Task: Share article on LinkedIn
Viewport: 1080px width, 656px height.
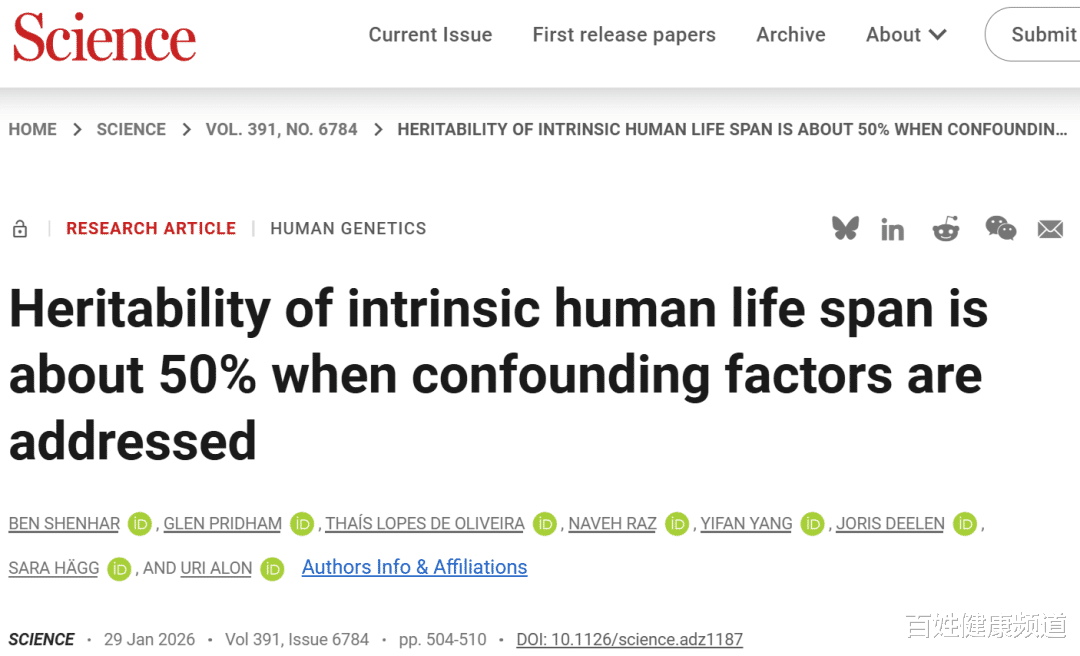Action: 892,230
